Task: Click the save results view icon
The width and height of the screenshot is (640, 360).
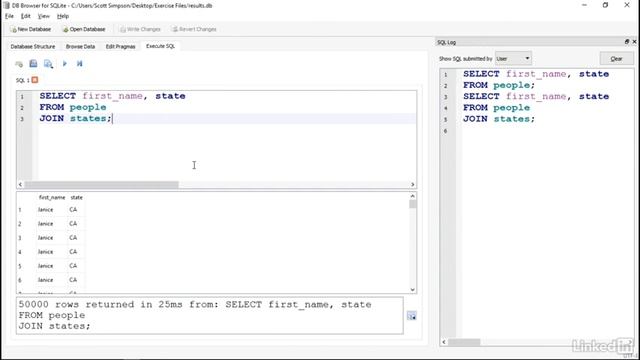Action: click(x=411, y=316)
